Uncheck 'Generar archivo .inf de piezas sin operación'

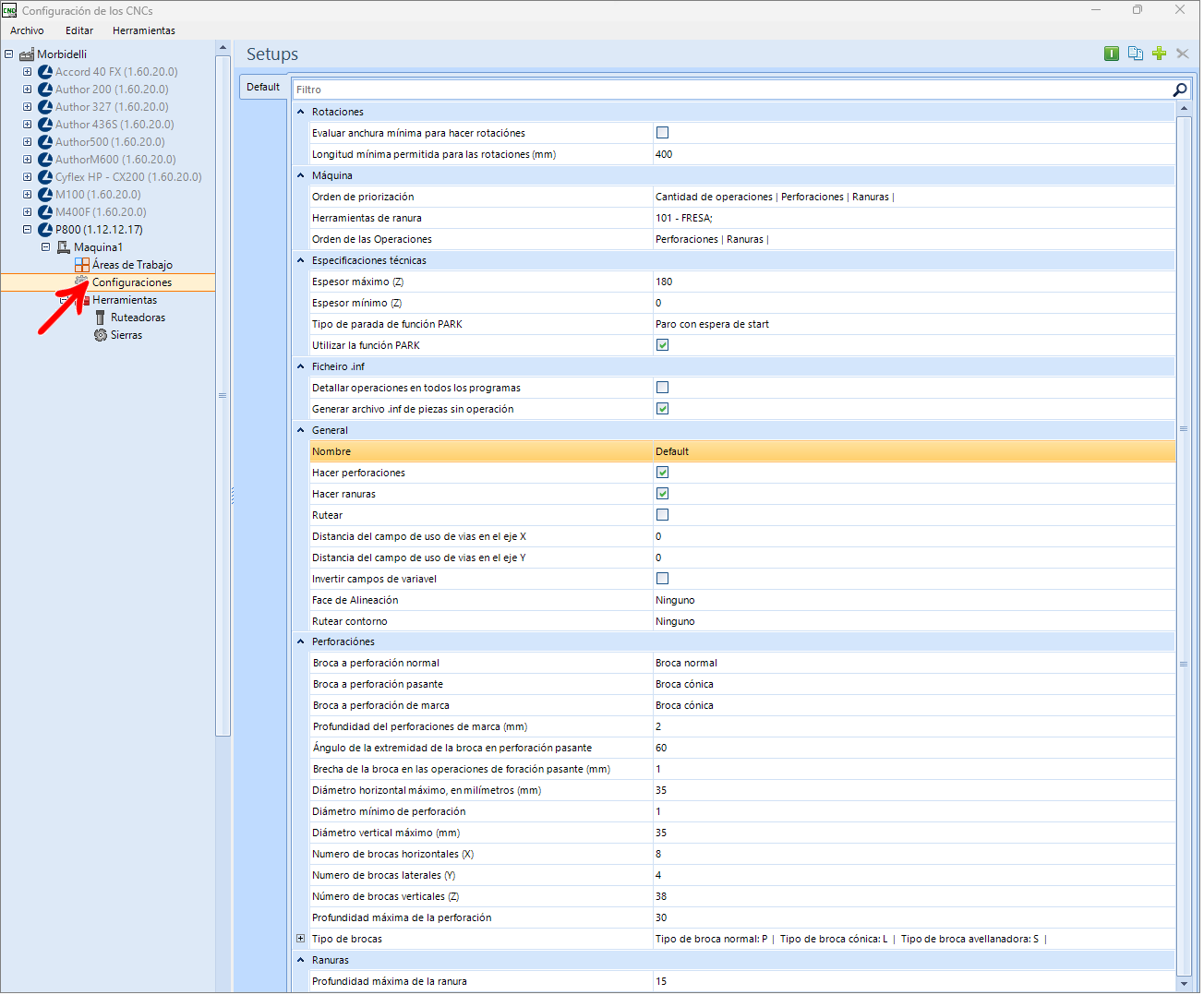(662, 409)
